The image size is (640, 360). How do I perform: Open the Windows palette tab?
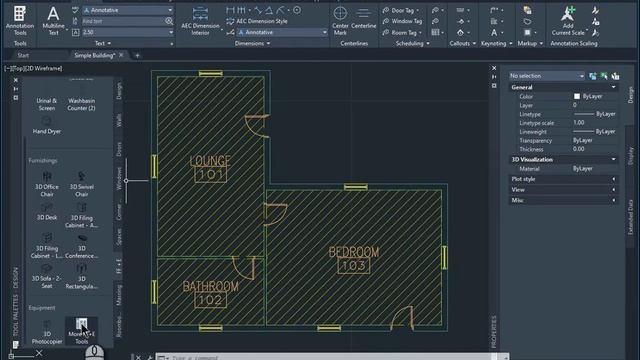(119, 178)
